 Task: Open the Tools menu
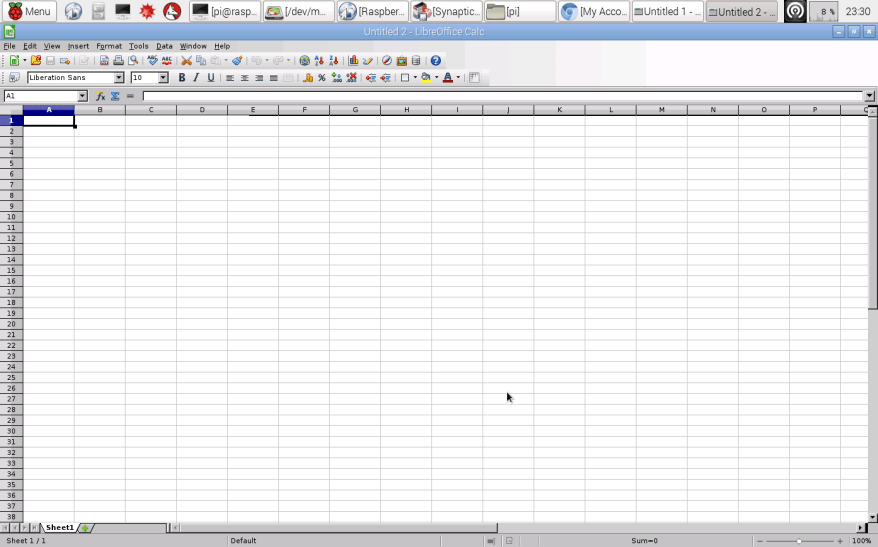(138, 46)
